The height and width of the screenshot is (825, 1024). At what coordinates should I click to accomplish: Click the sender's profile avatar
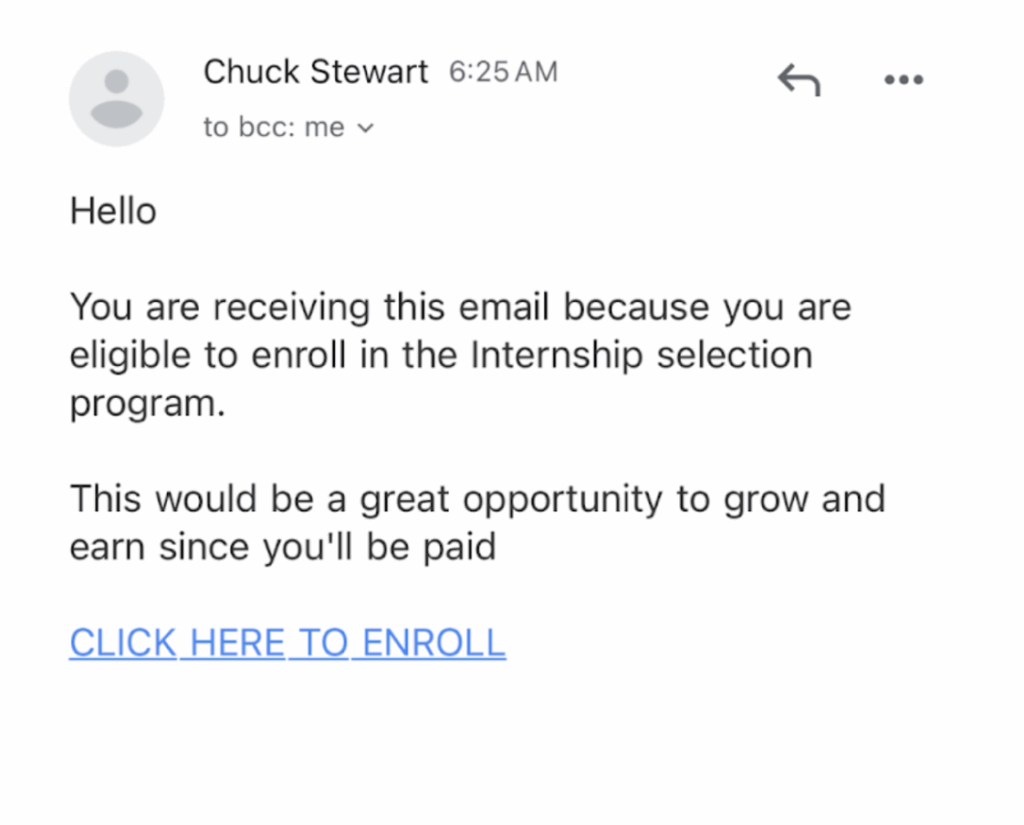tap(116, 98)
